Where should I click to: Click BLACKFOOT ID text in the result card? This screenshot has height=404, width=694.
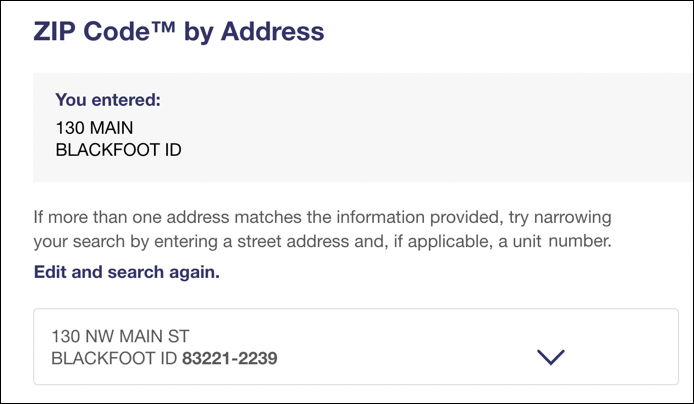click(x=114, y=358)
